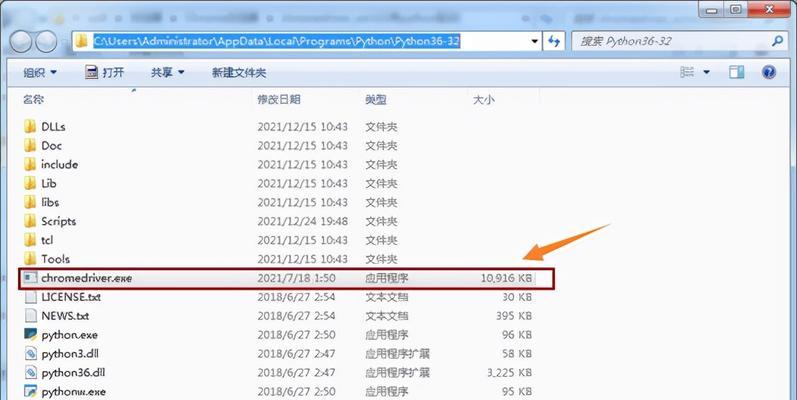The height and width of the screenshot is (400, 797).
Task: Click the 打开 toolbar button
Action: [x=105, y=72]
